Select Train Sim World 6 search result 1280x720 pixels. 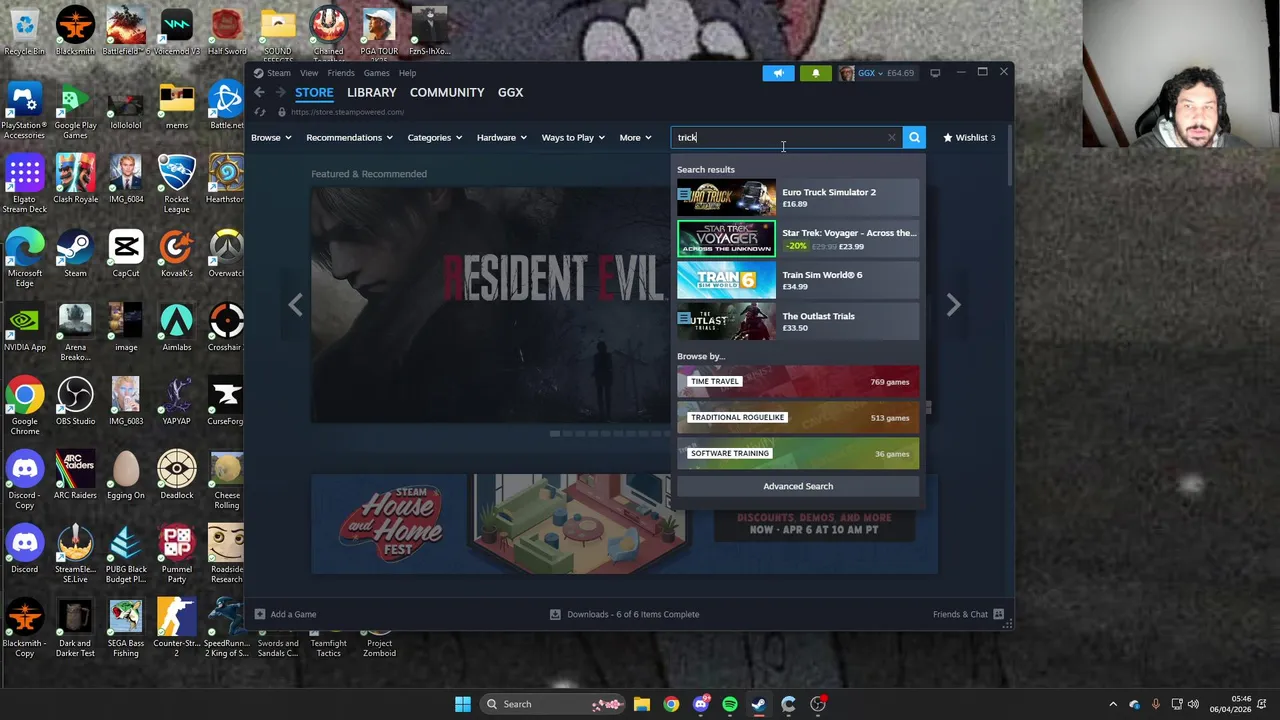coord(797,281)
